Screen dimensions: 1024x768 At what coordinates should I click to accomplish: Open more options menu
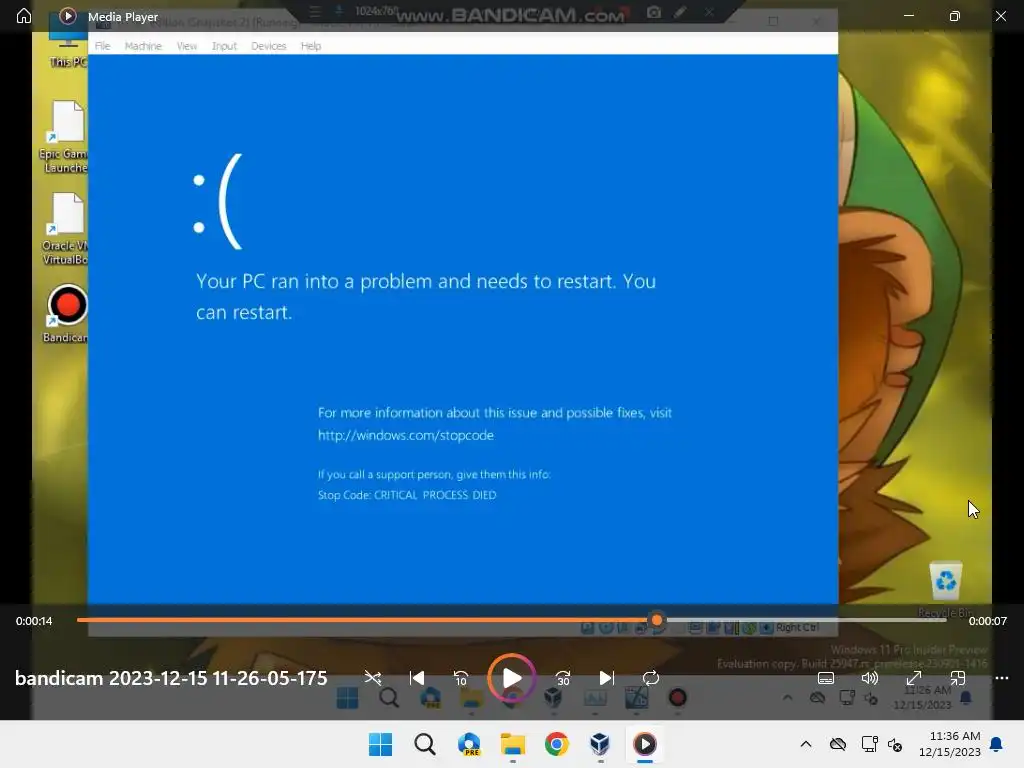(1002, 678)
